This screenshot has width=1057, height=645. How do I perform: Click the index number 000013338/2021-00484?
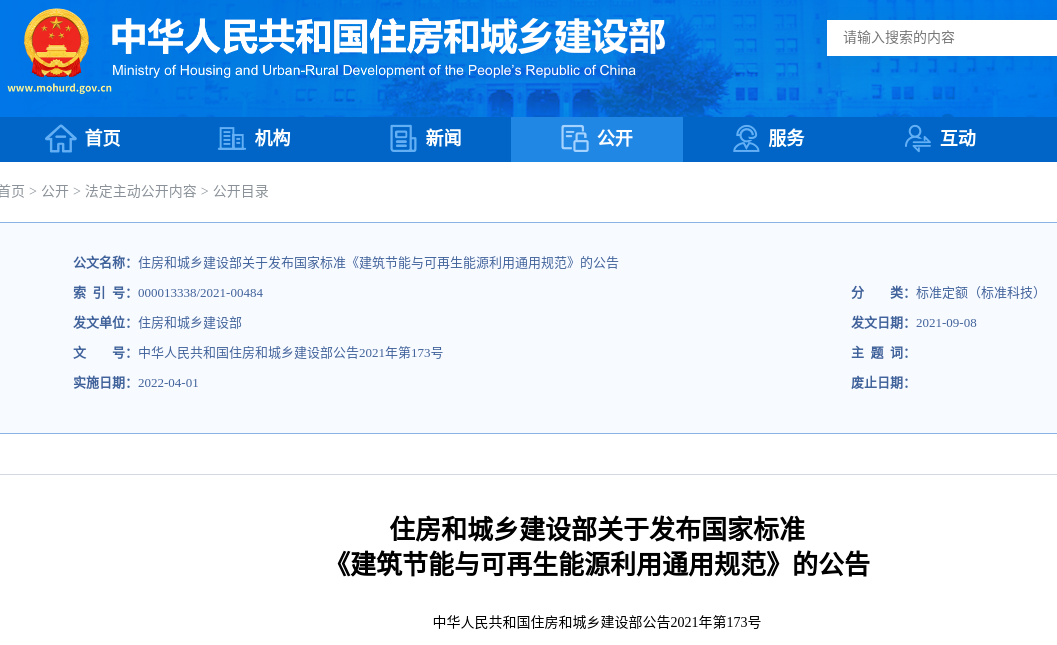click(x=200, y=293)
